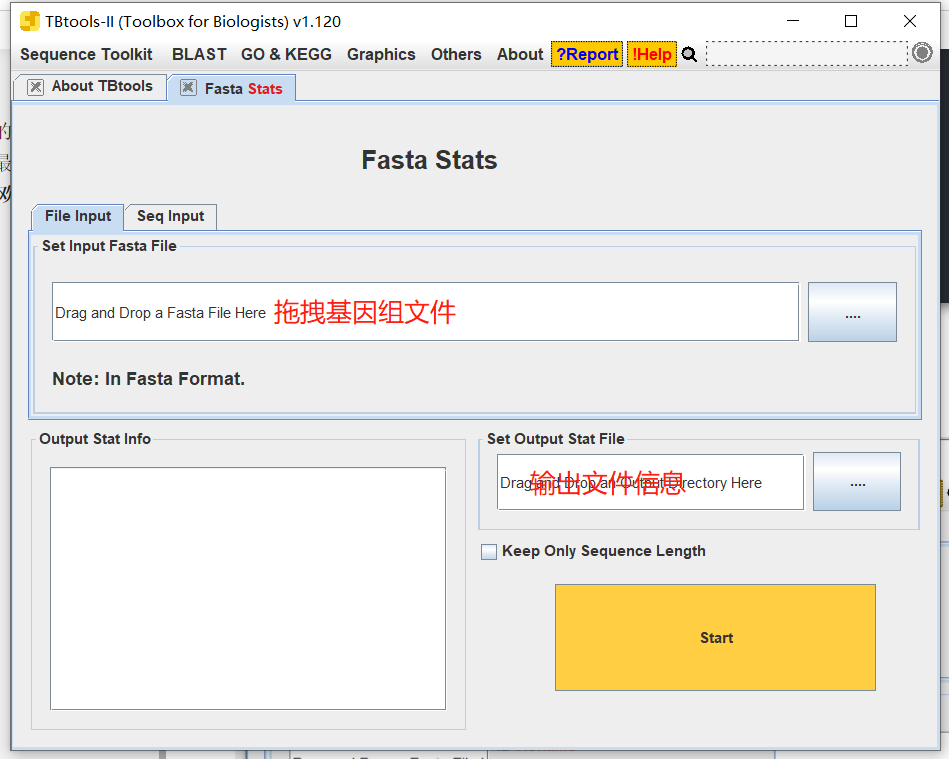Open the Sequence Toolkit menu
The image size is (949, 759).
click(86, 54)
